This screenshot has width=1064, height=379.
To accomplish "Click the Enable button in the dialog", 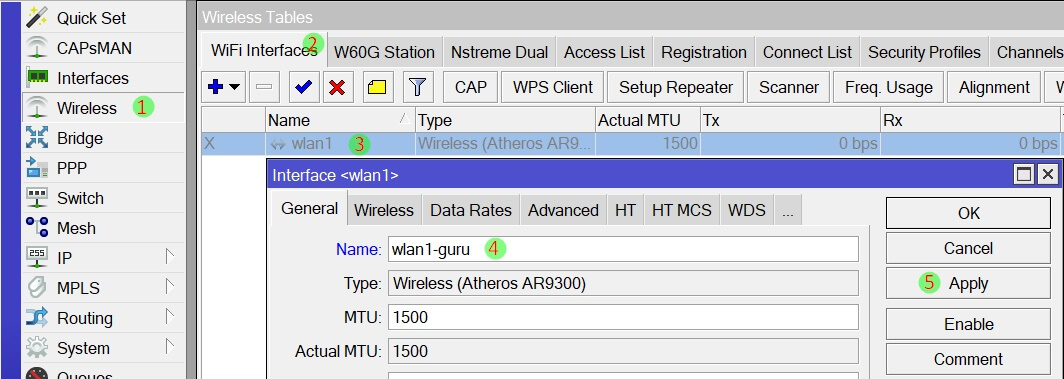I will click(968, 325).
